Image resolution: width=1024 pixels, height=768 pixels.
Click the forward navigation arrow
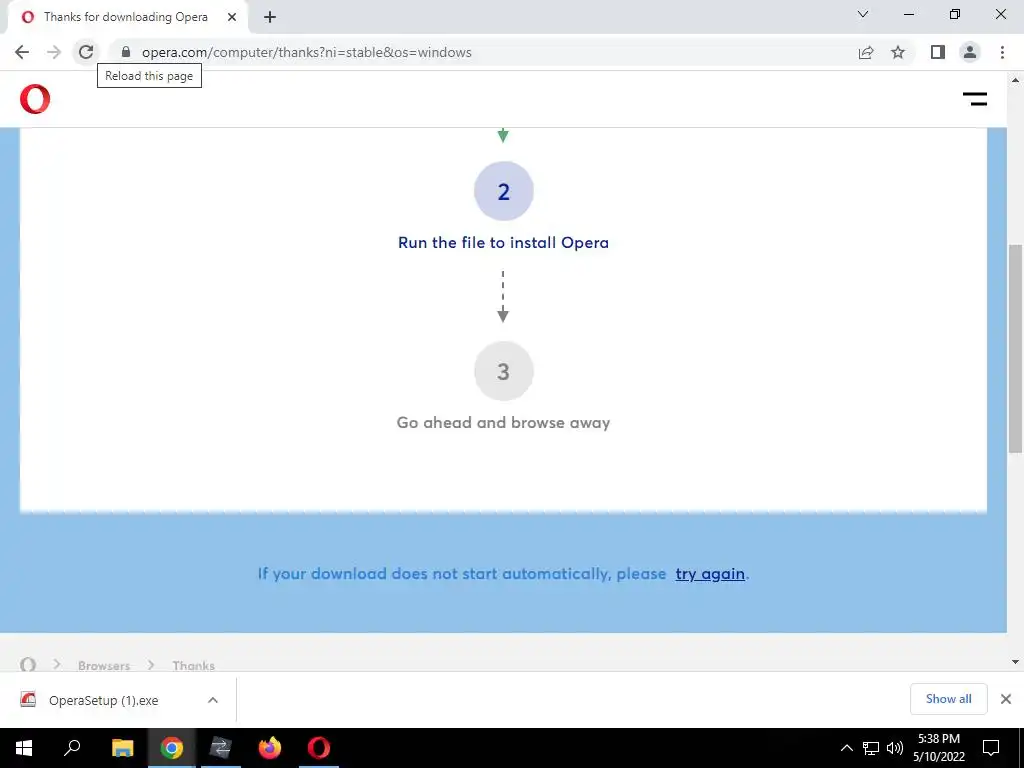(x=54, y=52)
